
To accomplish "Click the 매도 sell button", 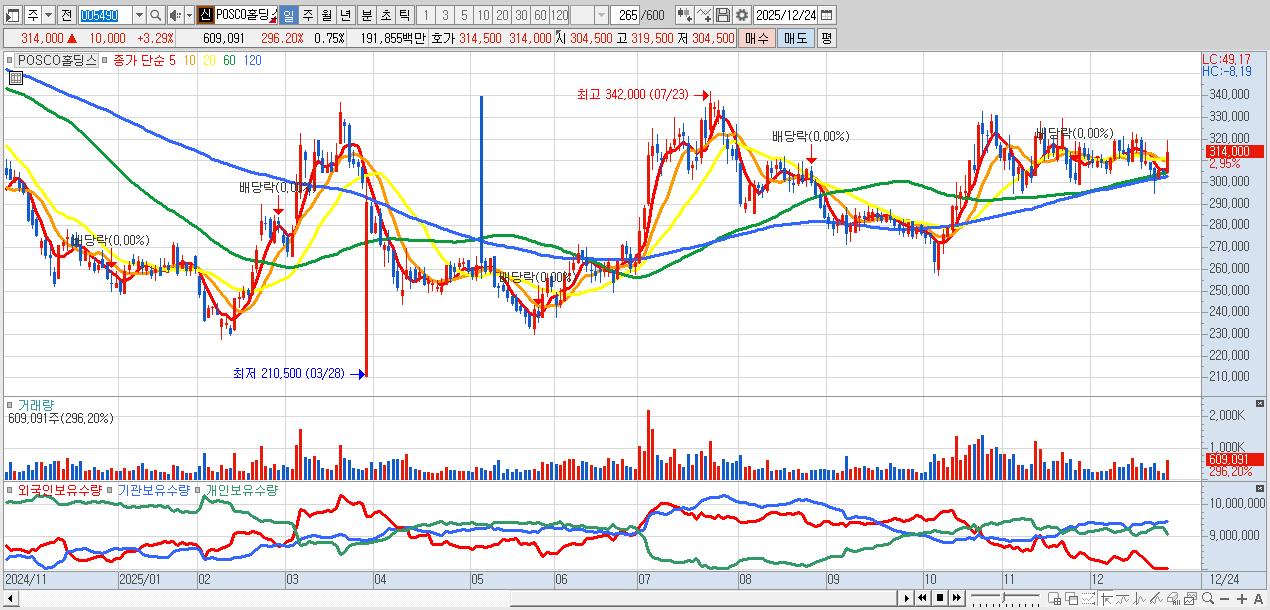I will [796, 38].
